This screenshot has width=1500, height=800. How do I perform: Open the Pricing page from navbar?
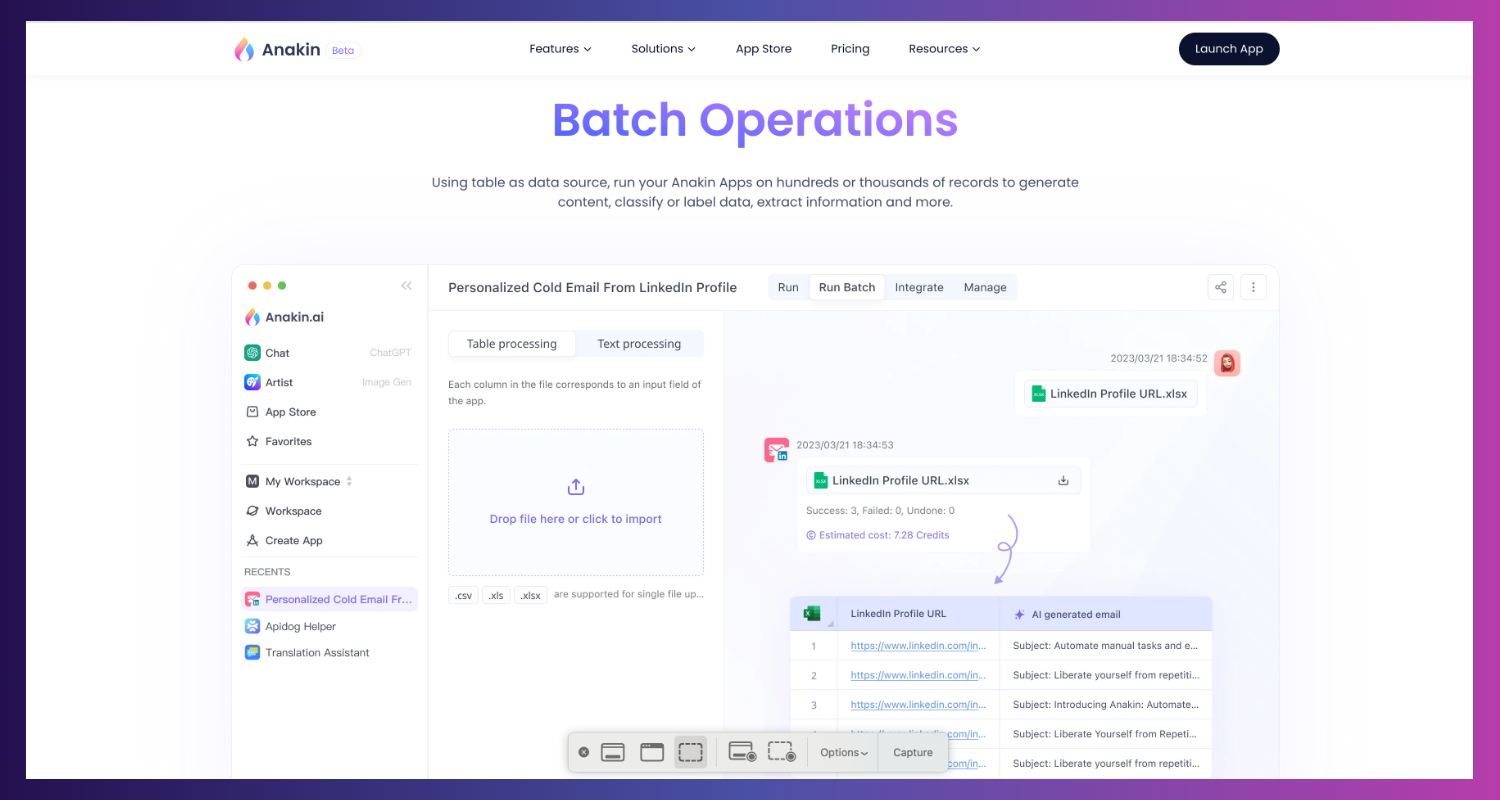point(850,49)
